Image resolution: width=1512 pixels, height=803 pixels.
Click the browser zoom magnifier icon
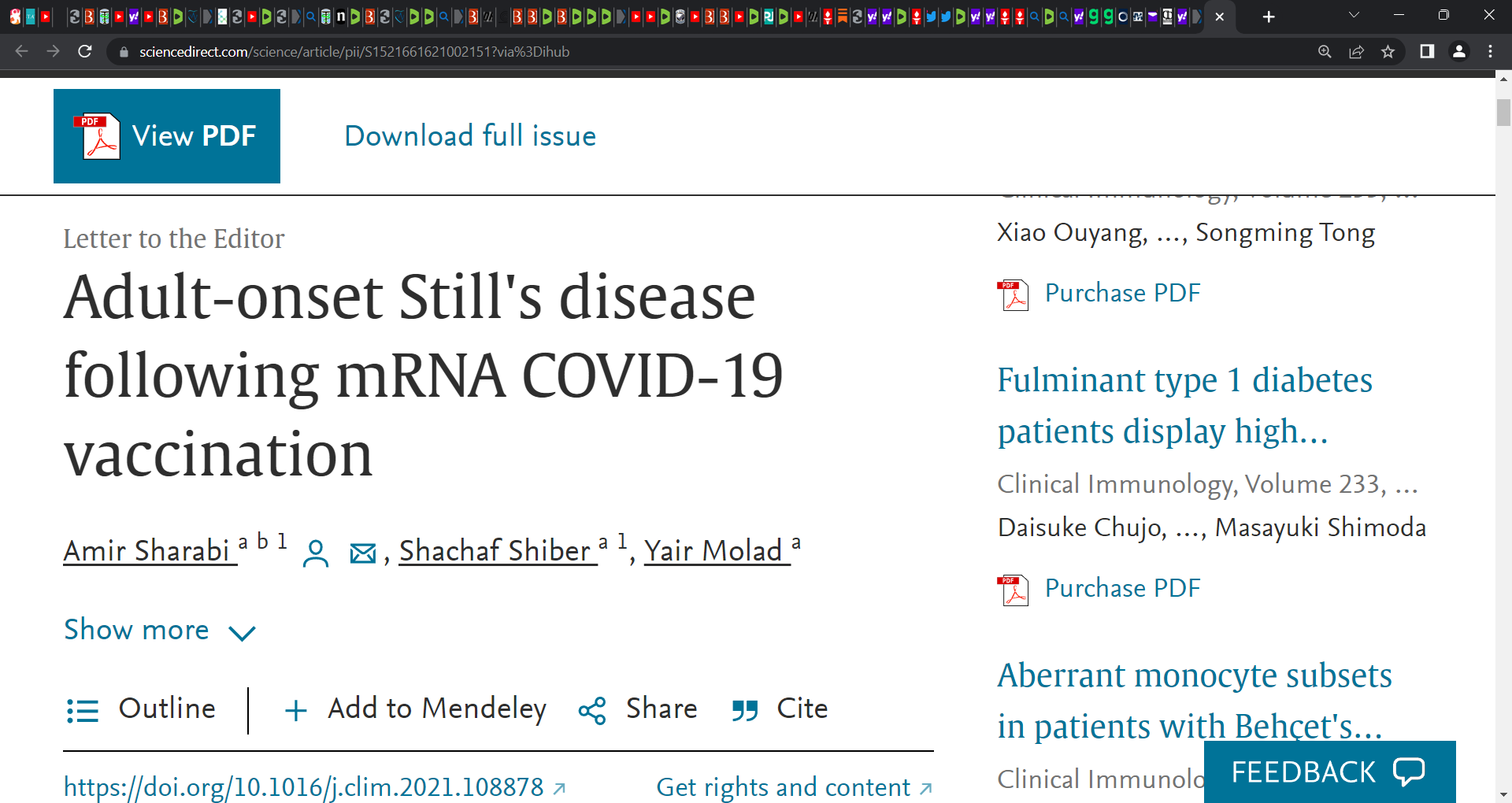[1325, 52]
